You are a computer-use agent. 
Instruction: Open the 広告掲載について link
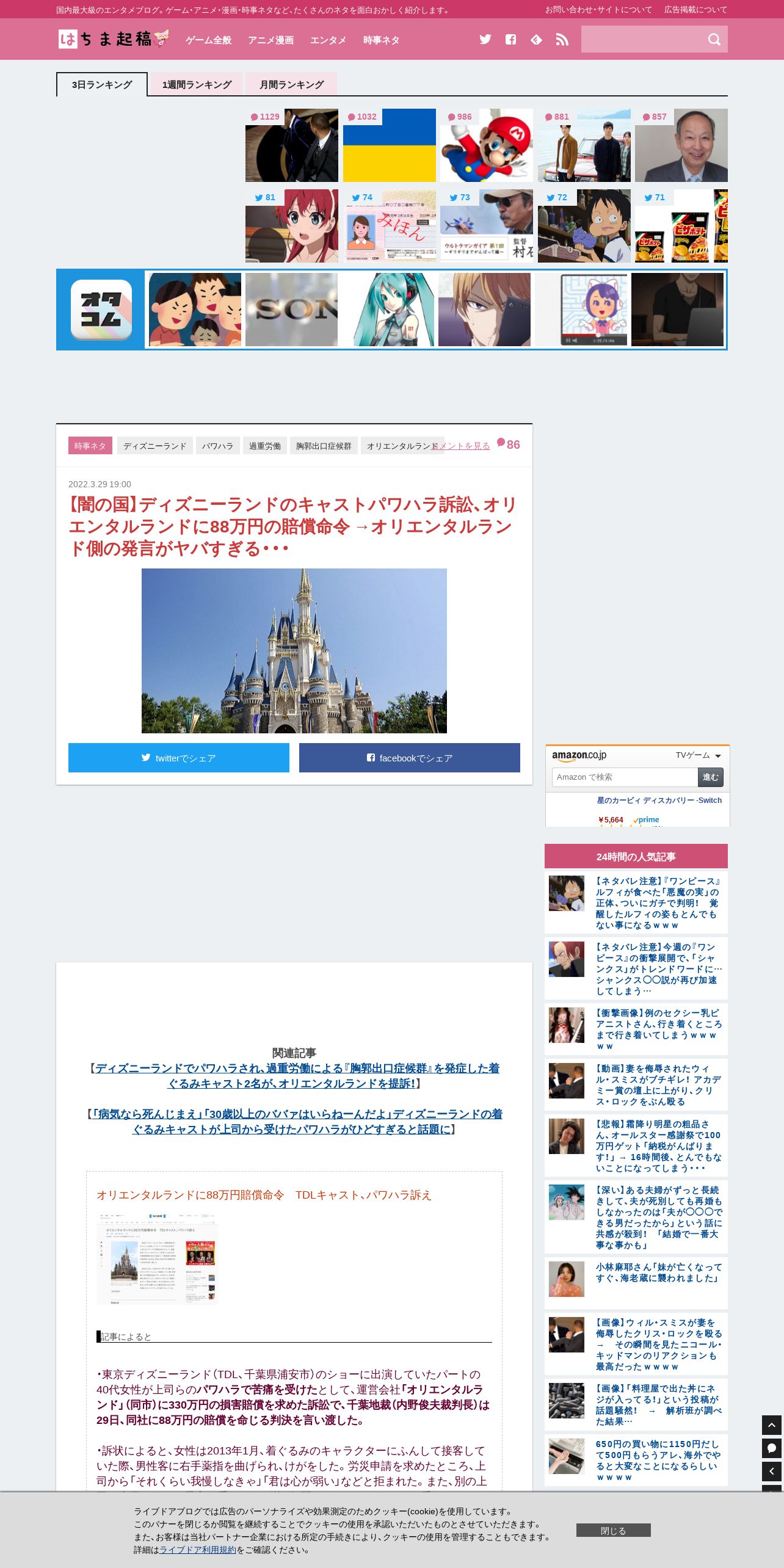click(696, 10)
